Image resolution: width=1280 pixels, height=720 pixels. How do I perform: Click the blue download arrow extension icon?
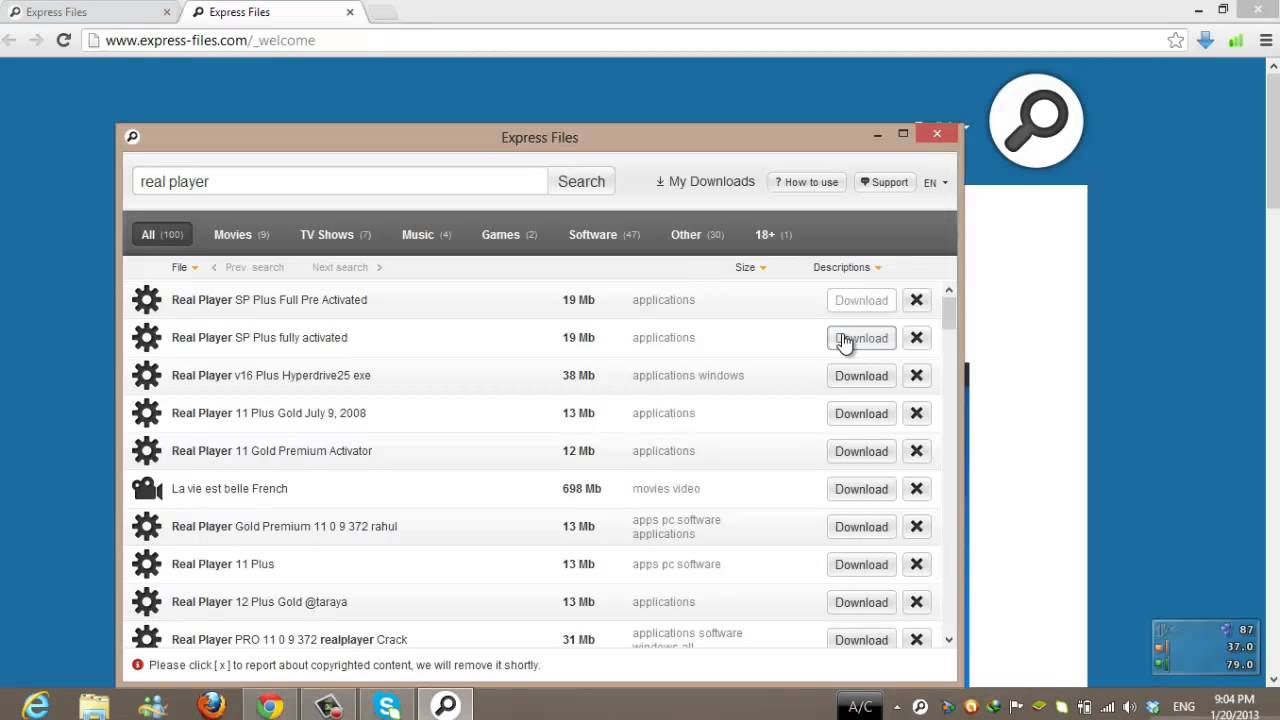1206,40
